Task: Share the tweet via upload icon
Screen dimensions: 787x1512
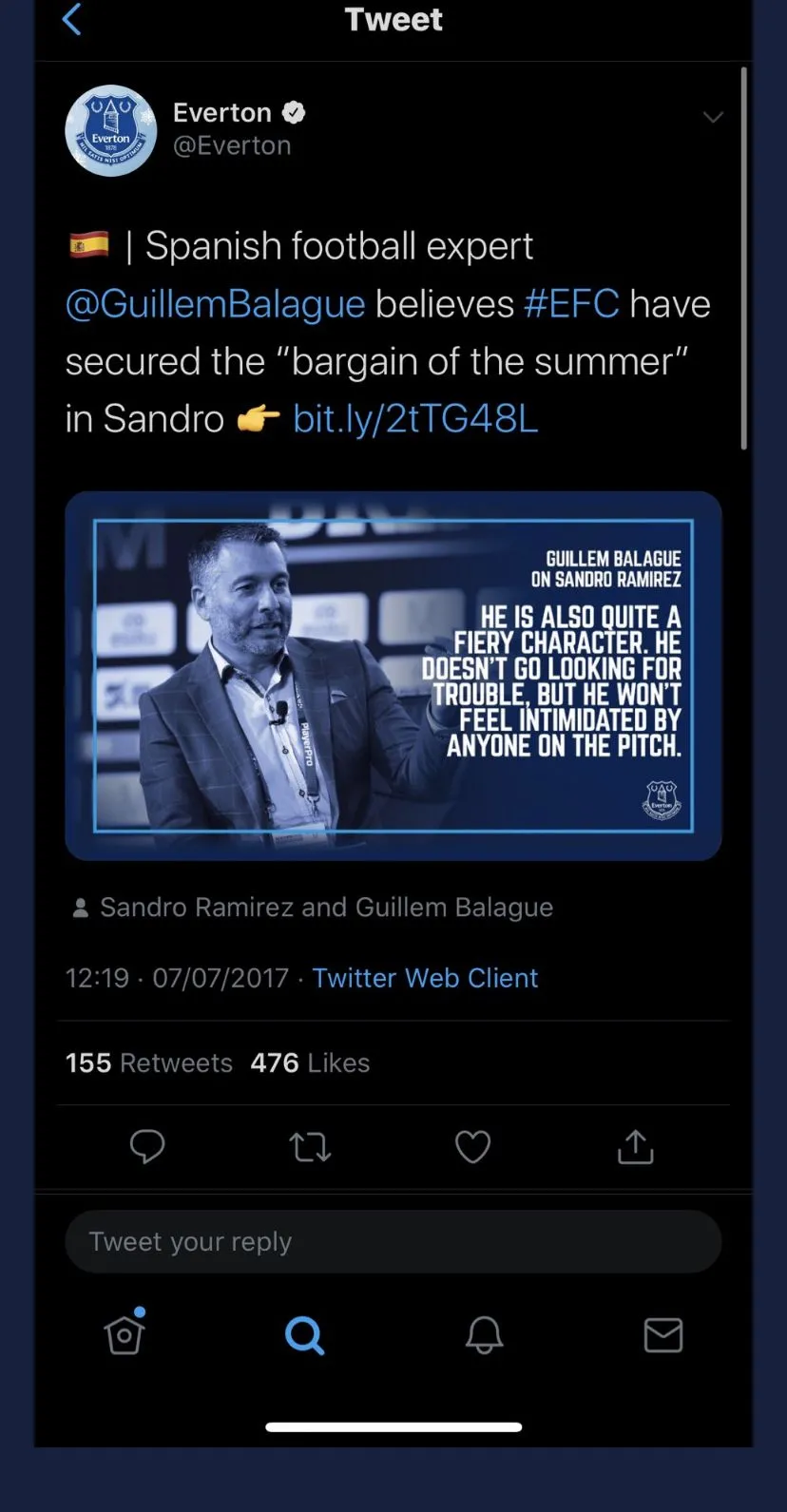Action: point(635,1146)
